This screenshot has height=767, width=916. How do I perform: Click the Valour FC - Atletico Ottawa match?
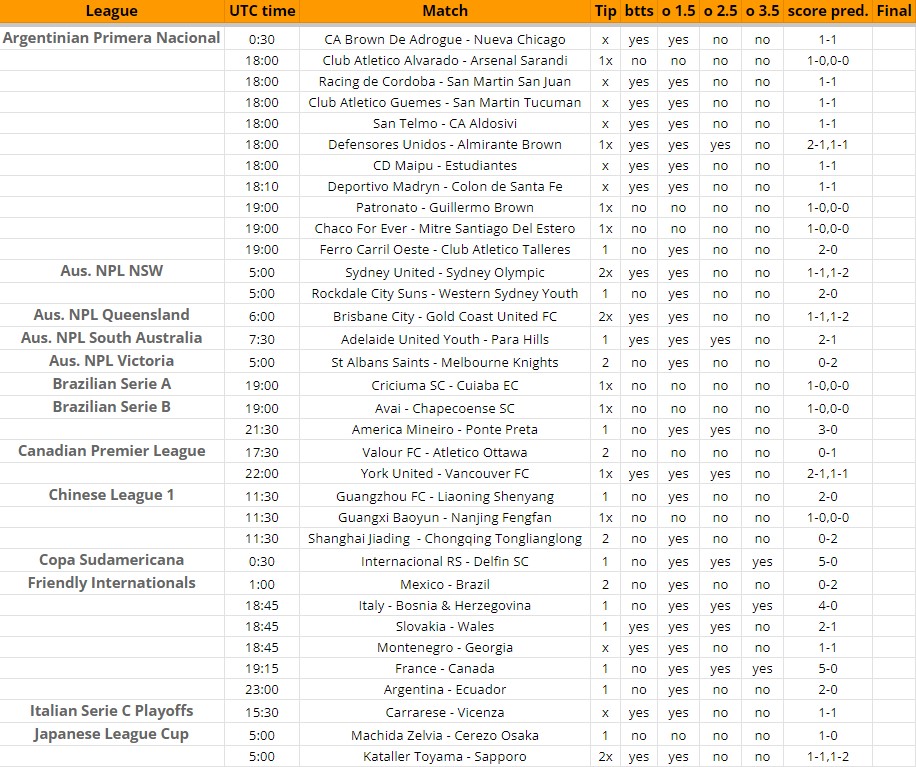pyautogui.click(x=445, y=453)
